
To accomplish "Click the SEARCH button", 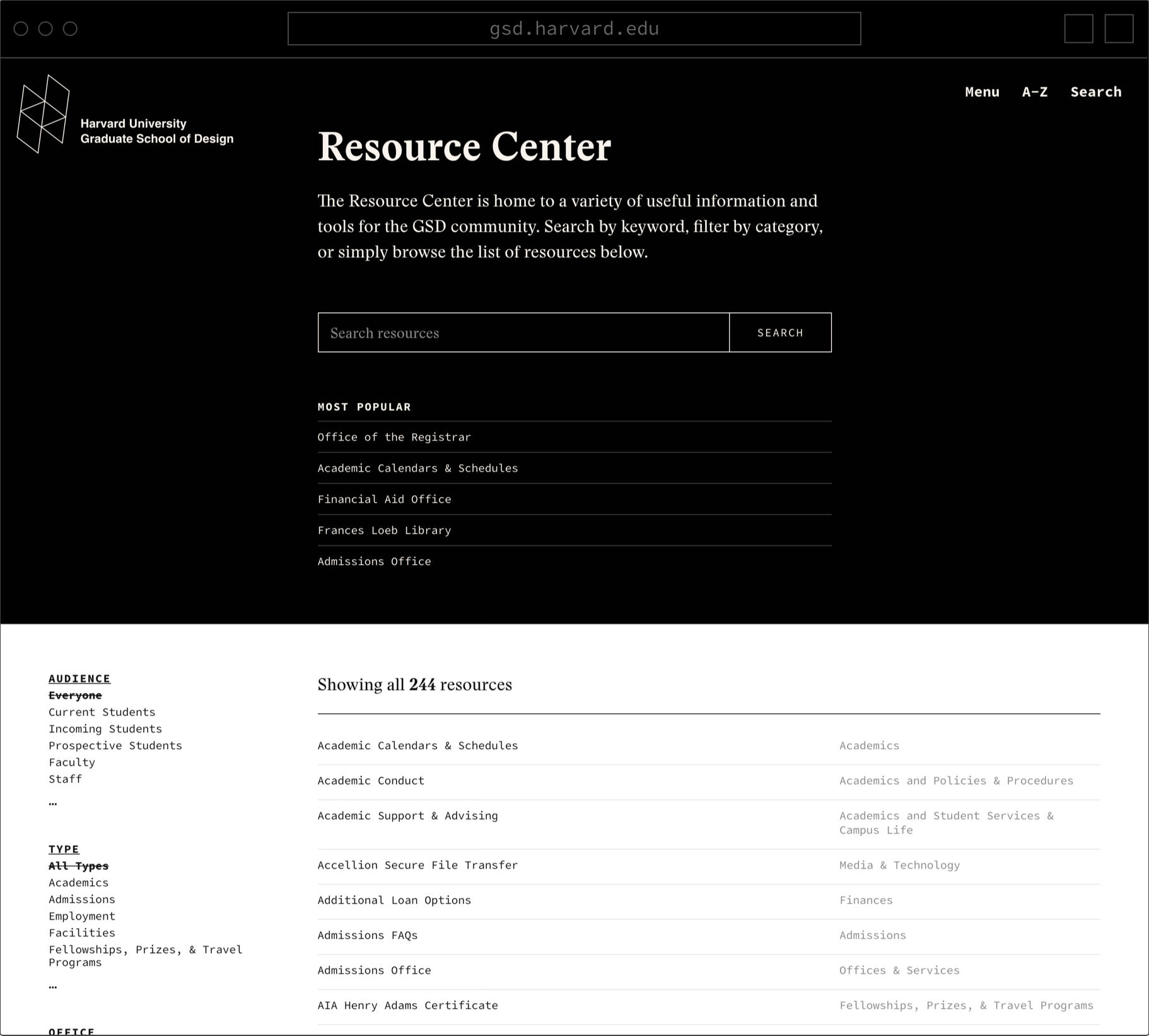I will click(780, 332).
